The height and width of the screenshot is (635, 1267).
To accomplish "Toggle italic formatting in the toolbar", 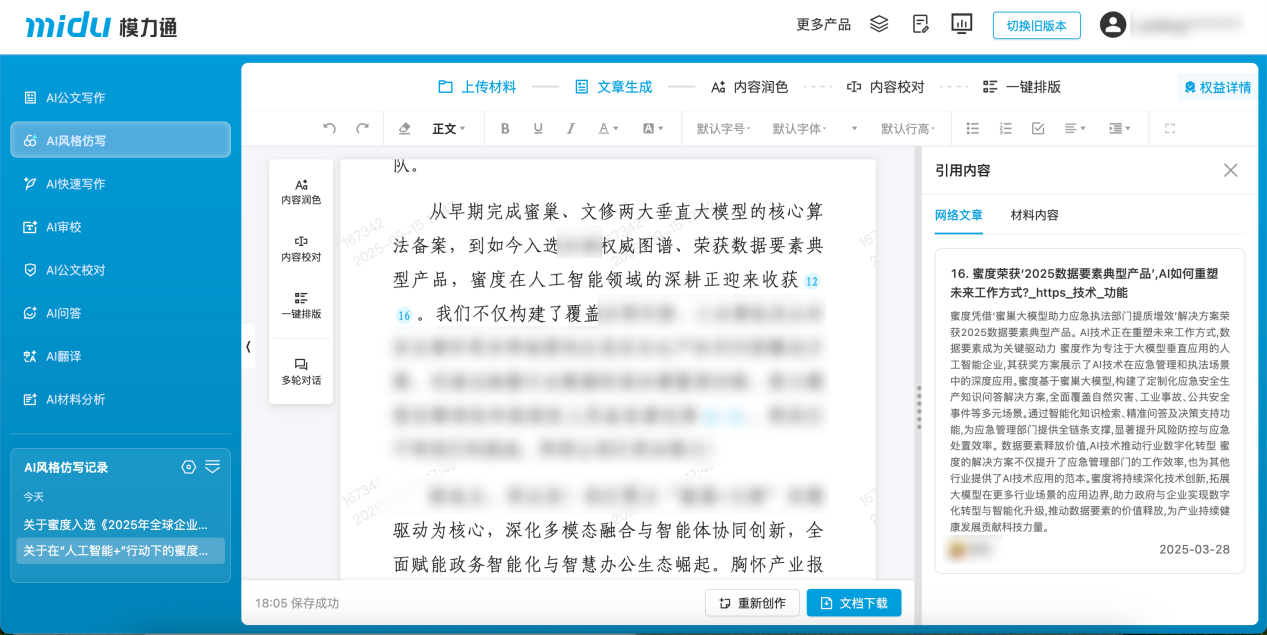I will click(x=570, y=128).
